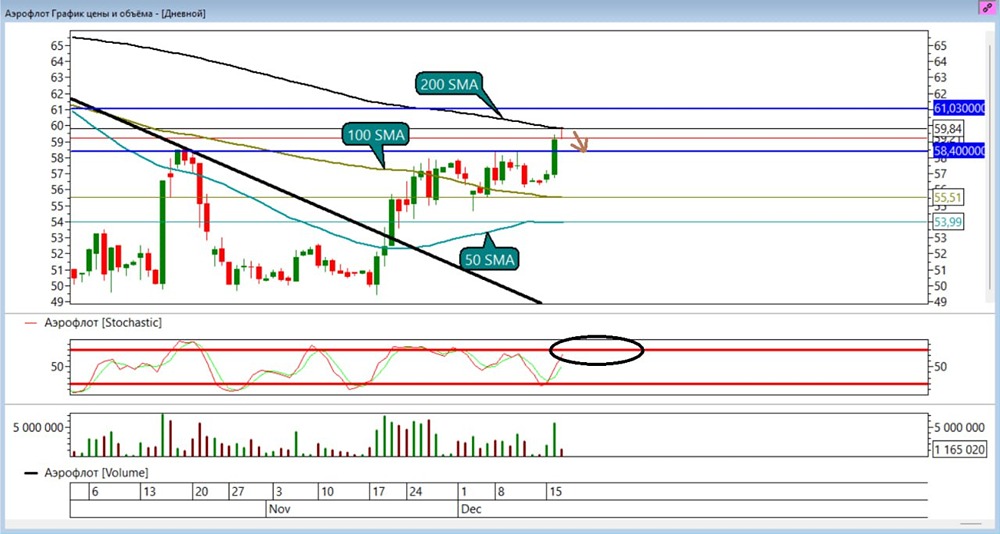Image resolution: width=1000 pixels, height=534 pixels.
Task: Click '65' on the left price axis
Action: click(x=57, y=45)
